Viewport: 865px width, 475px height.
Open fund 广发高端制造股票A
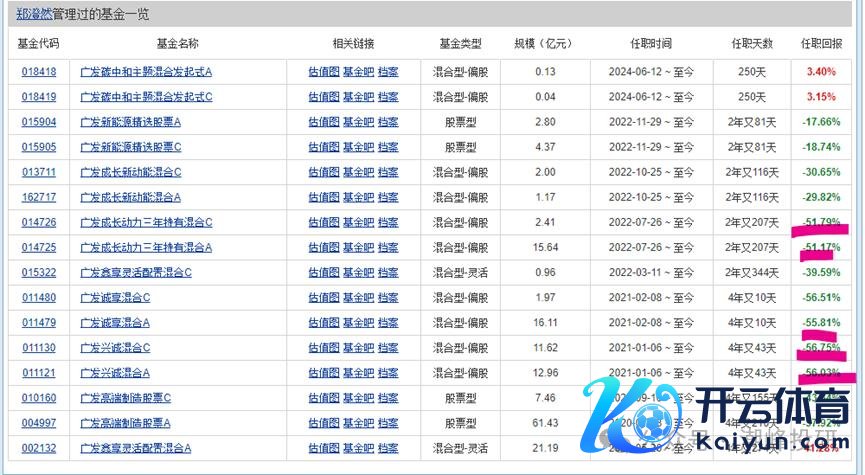tap(125, 422)
